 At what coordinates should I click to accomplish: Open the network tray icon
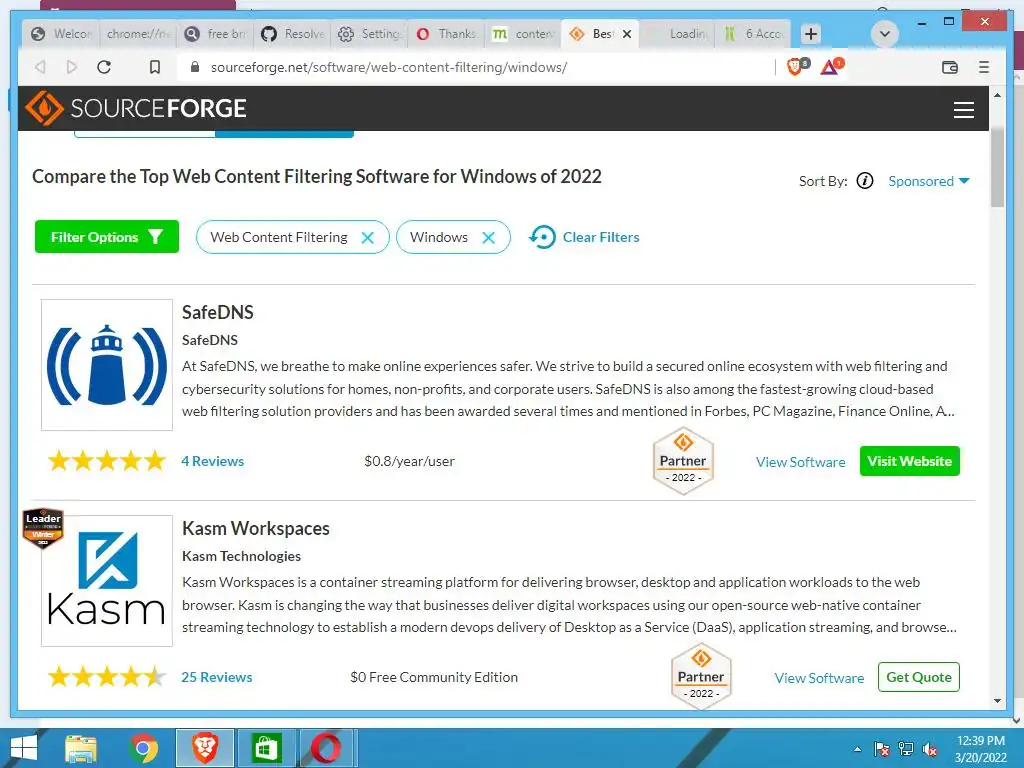coord(906,749)
